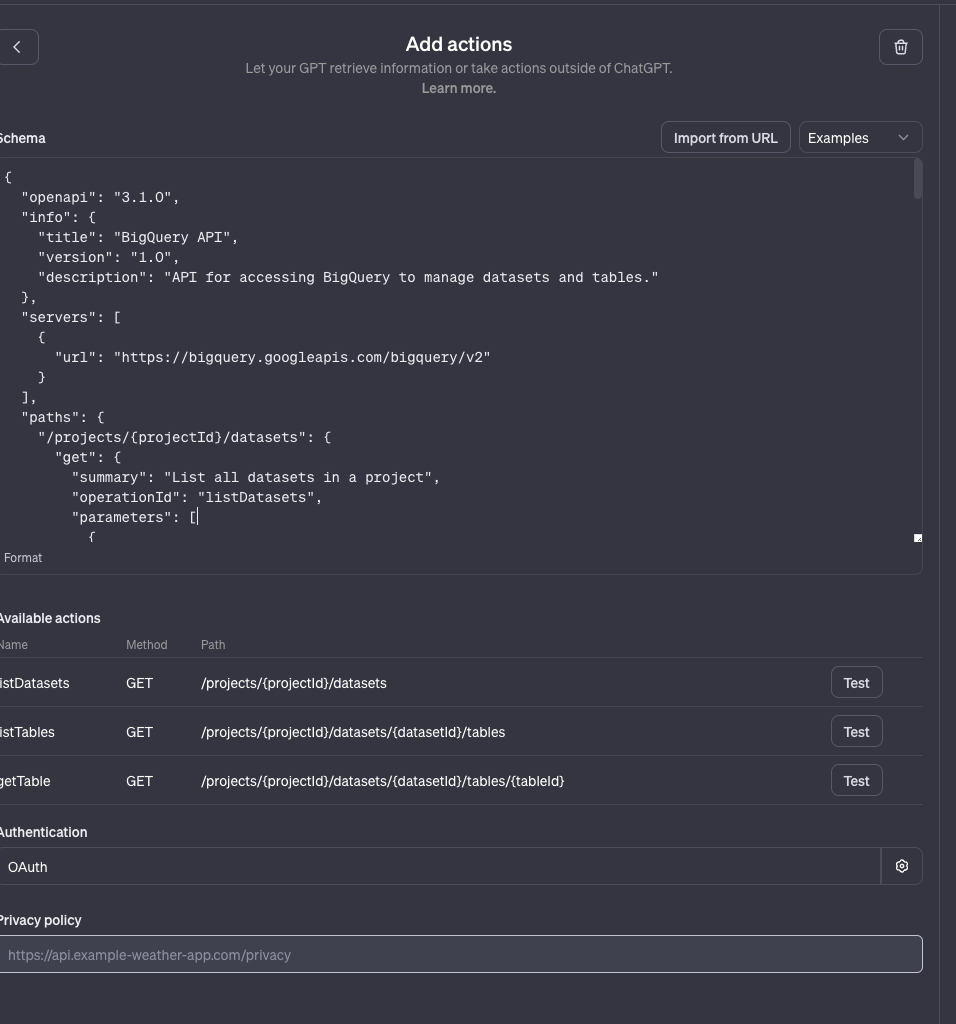Viewport: 956px width, 1024px height.
Task: Click Import from URL button
Action: click(725, 137)
